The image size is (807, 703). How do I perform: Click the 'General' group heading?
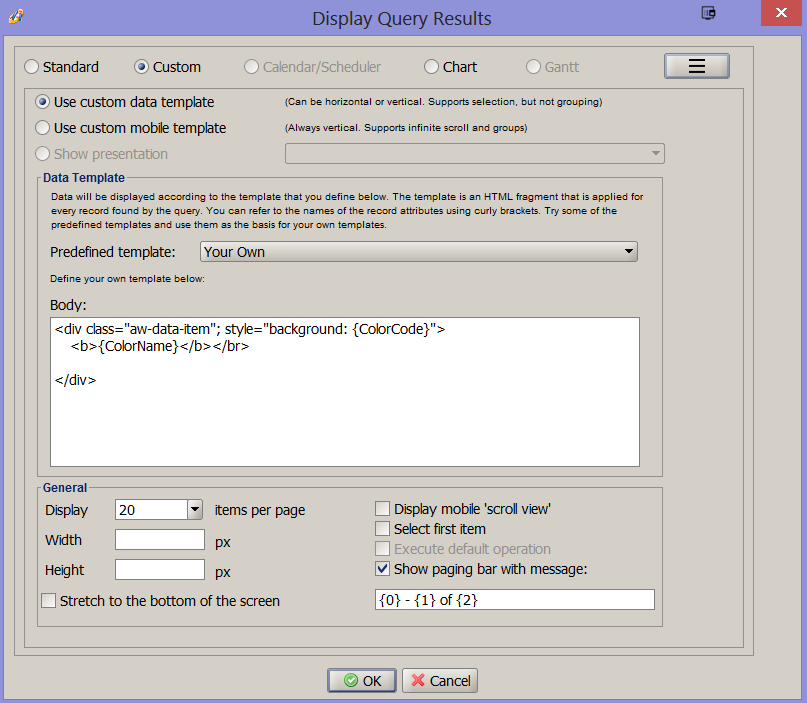point(65,487)
